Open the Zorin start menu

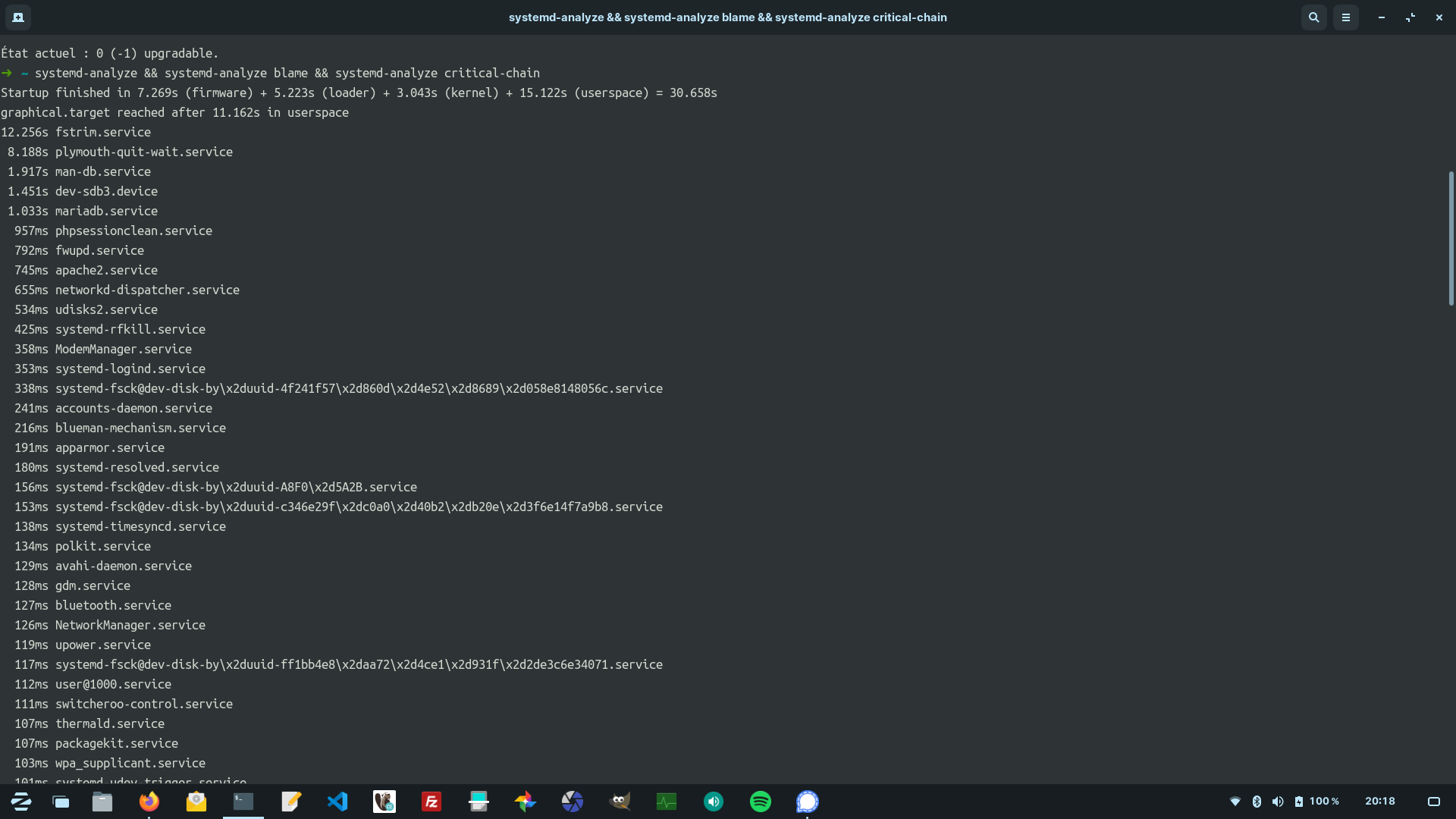pos(20,802)
